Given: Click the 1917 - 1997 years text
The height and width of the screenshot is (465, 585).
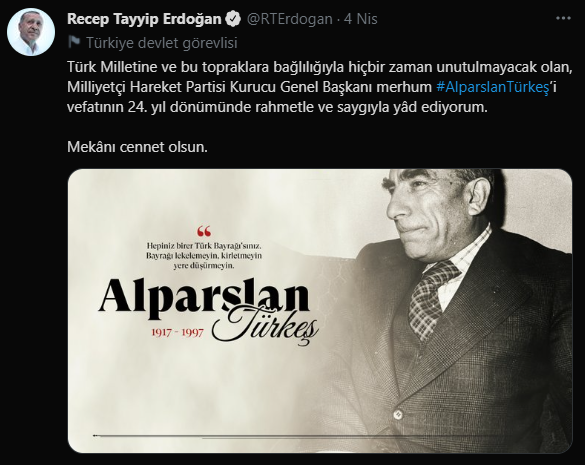Looking at the screenshot, I should point(177,332).
